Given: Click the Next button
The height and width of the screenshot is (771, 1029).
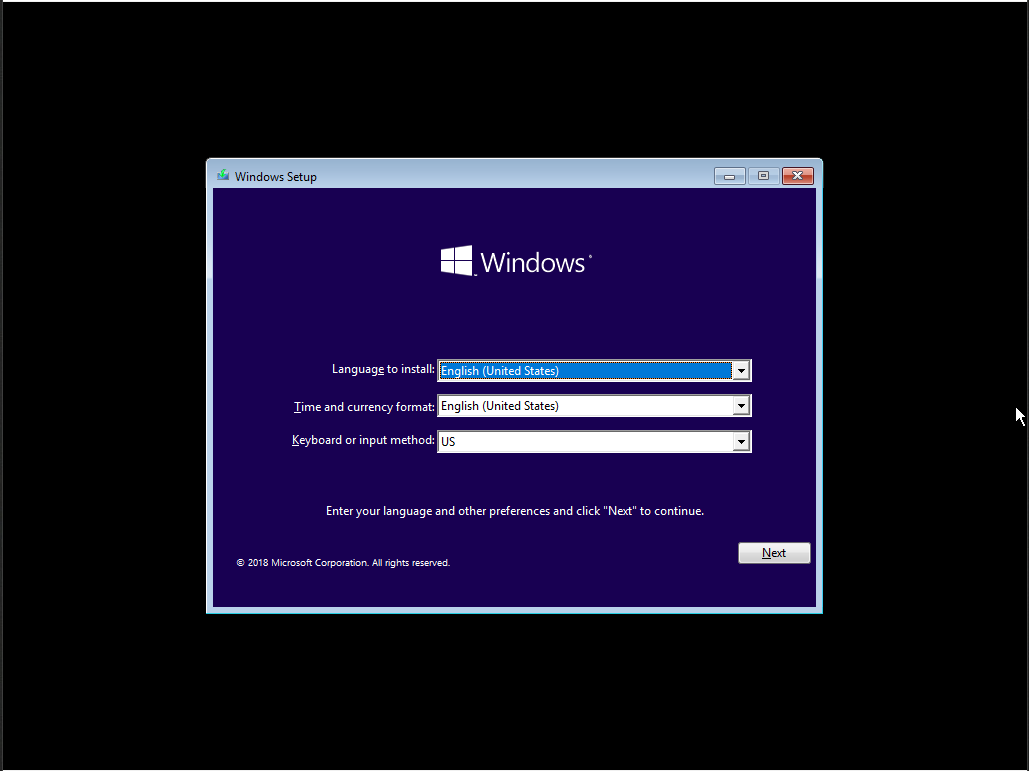Looking at the screenshot, I should 774,553.
